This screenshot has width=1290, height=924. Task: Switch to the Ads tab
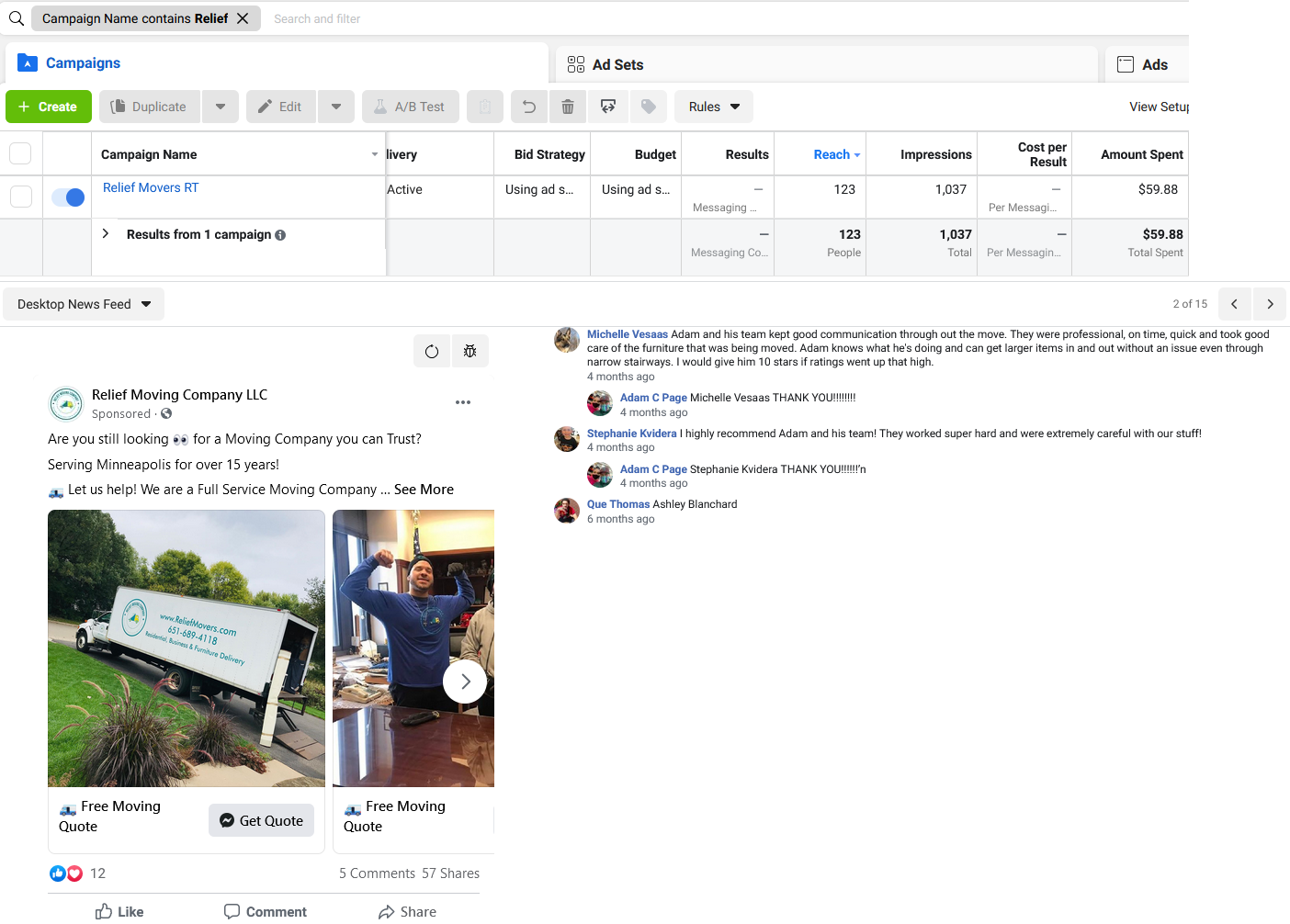point(1143,64)
